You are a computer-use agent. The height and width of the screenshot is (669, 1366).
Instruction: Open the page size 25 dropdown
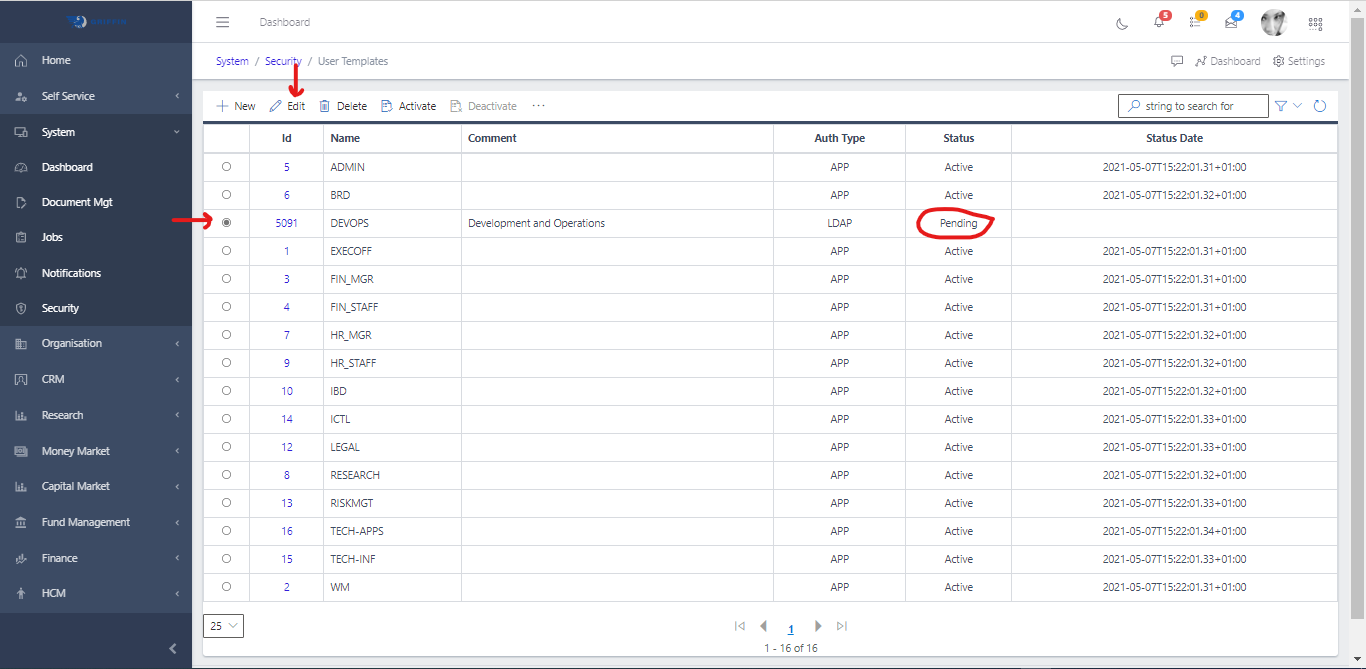(x=223, y=626)
